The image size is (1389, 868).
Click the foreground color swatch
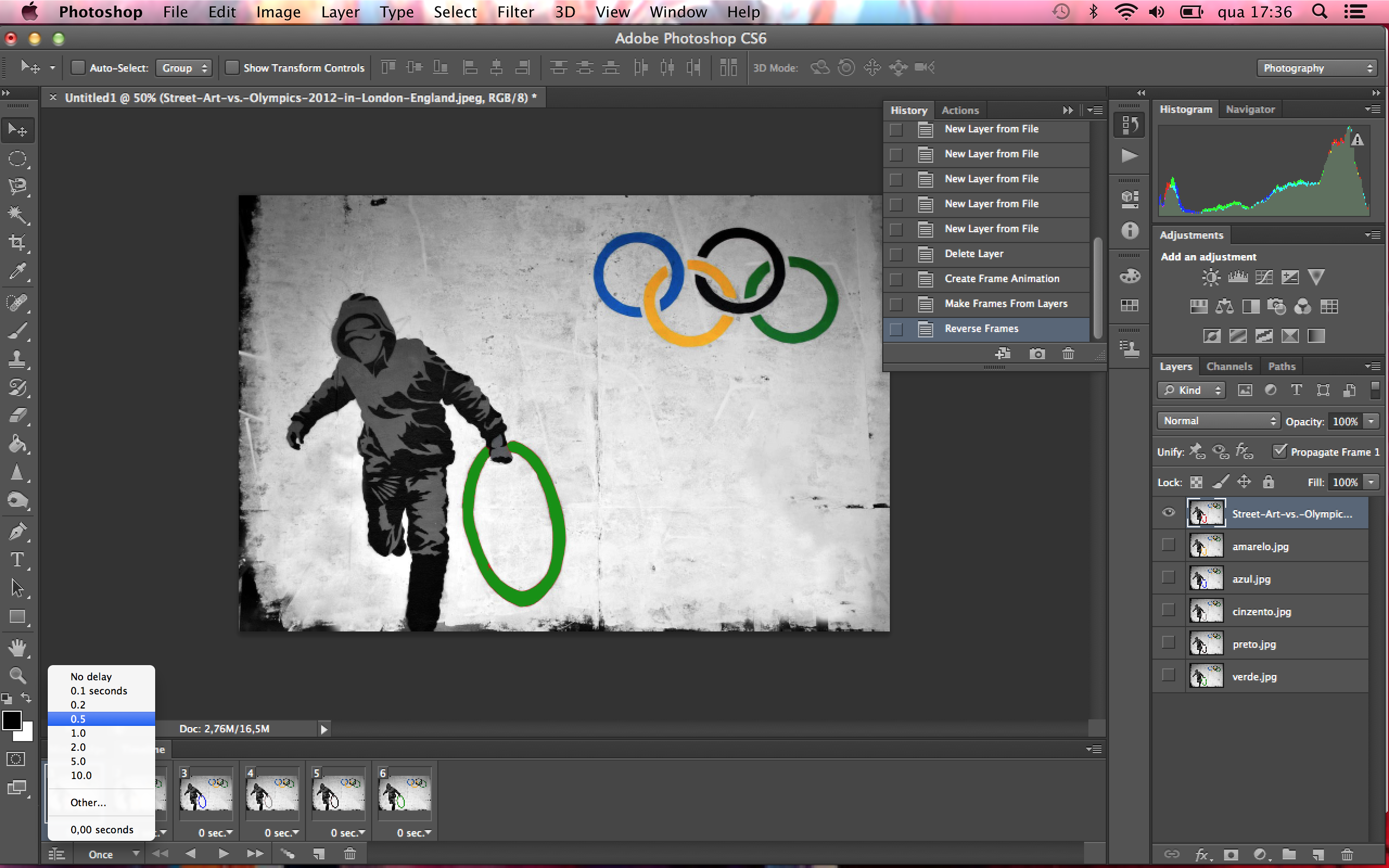coord(11,720)
